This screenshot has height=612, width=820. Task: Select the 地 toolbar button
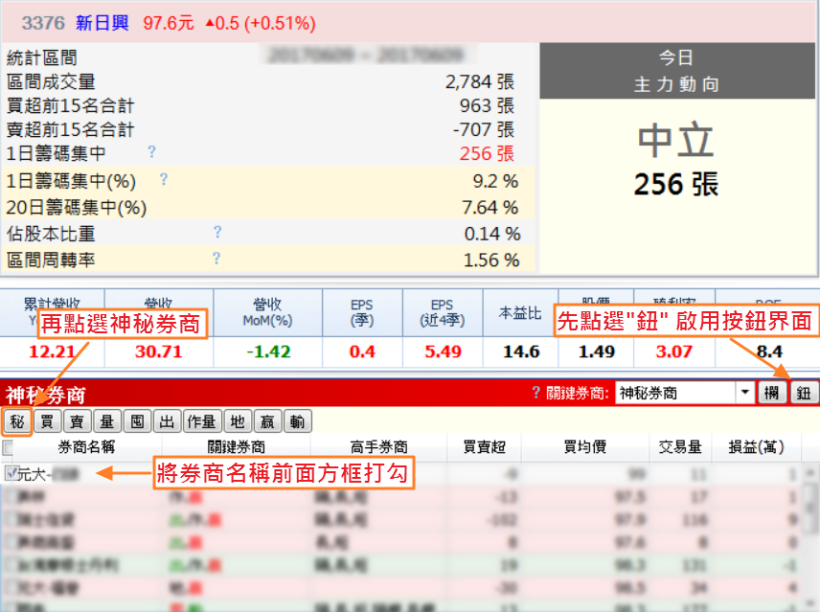[237, 422]
